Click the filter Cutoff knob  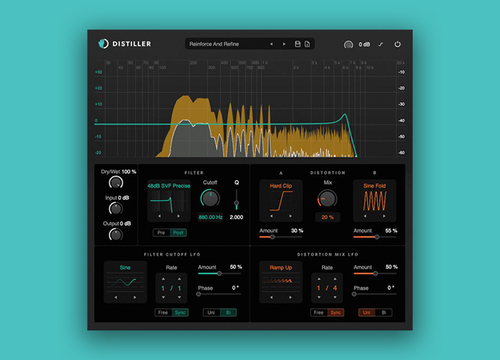[x=210, y=198]
